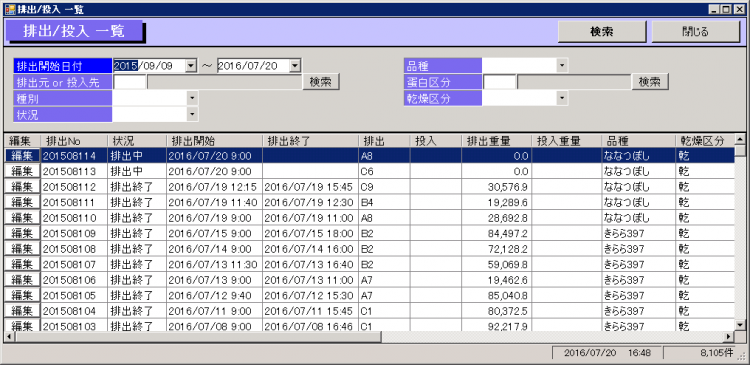Click the 排出終了 column header
Screen dimensions: 750x365
coord(310,141)
